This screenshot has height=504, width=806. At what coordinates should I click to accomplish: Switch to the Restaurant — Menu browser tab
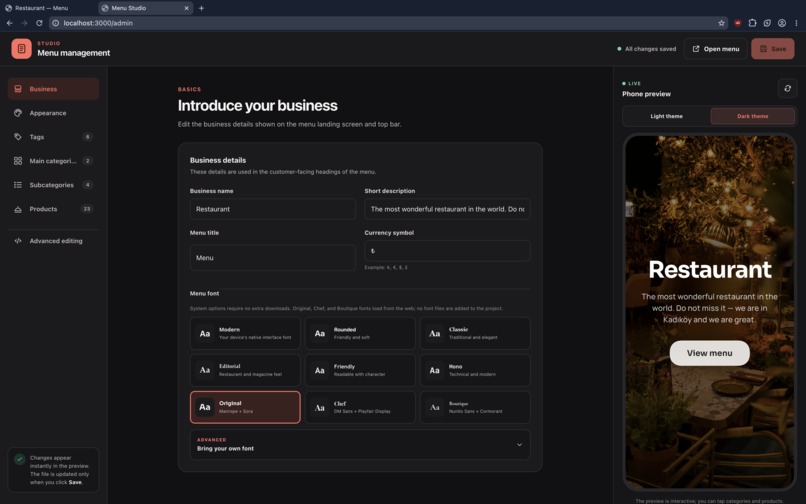[x=47, y=8]
